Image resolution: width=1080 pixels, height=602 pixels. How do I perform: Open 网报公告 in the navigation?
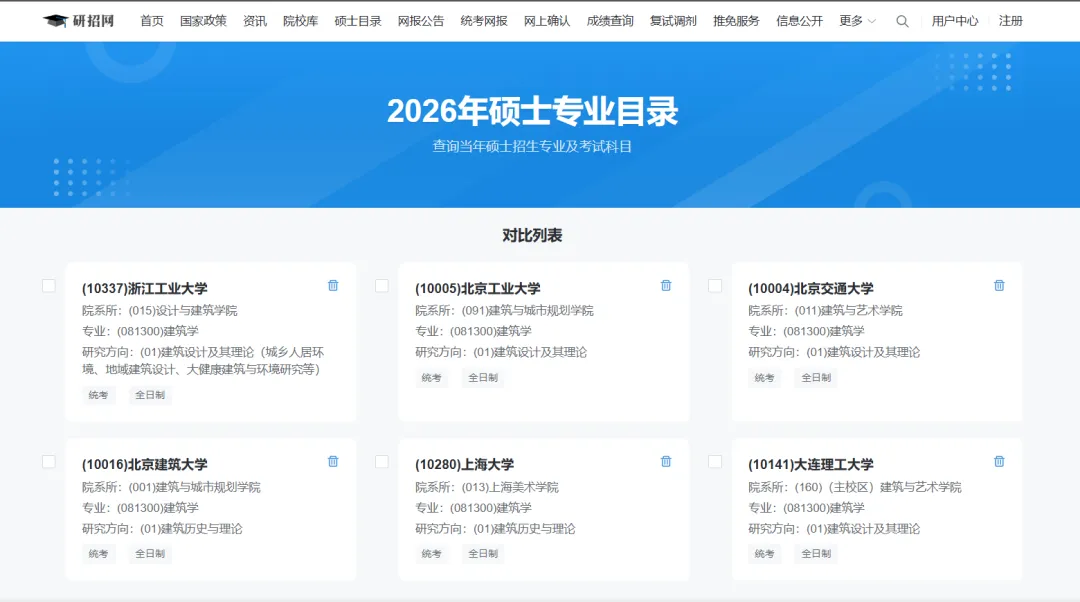pos(421,21)
